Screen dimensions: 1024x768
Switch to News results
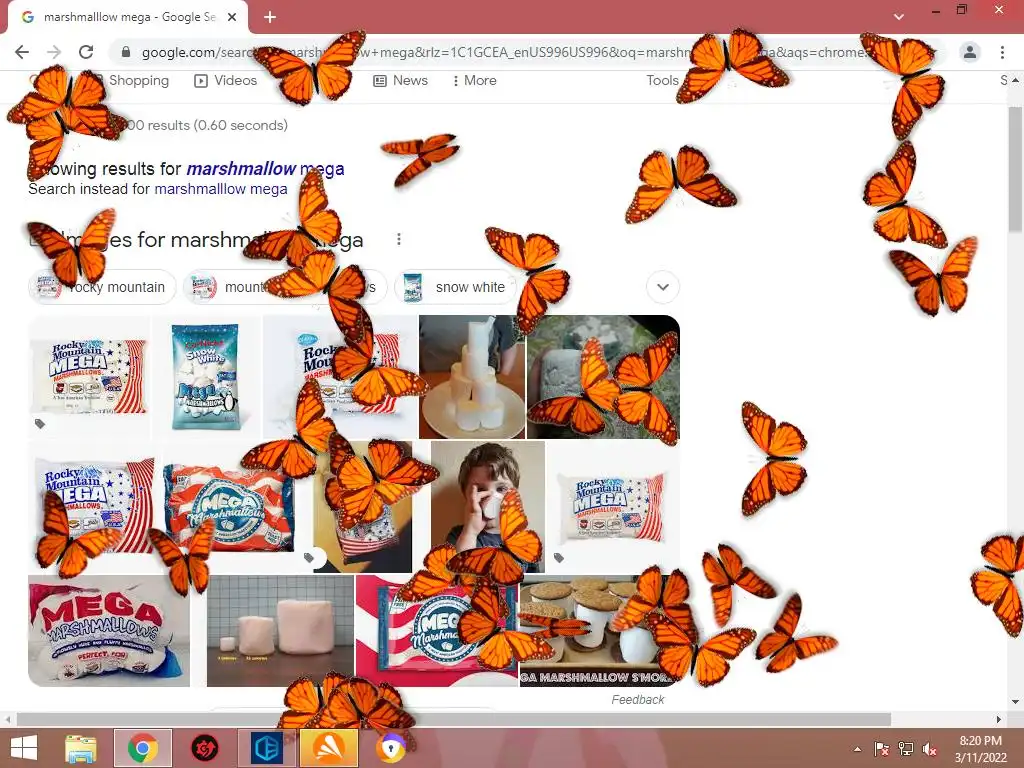click(400, 80)
